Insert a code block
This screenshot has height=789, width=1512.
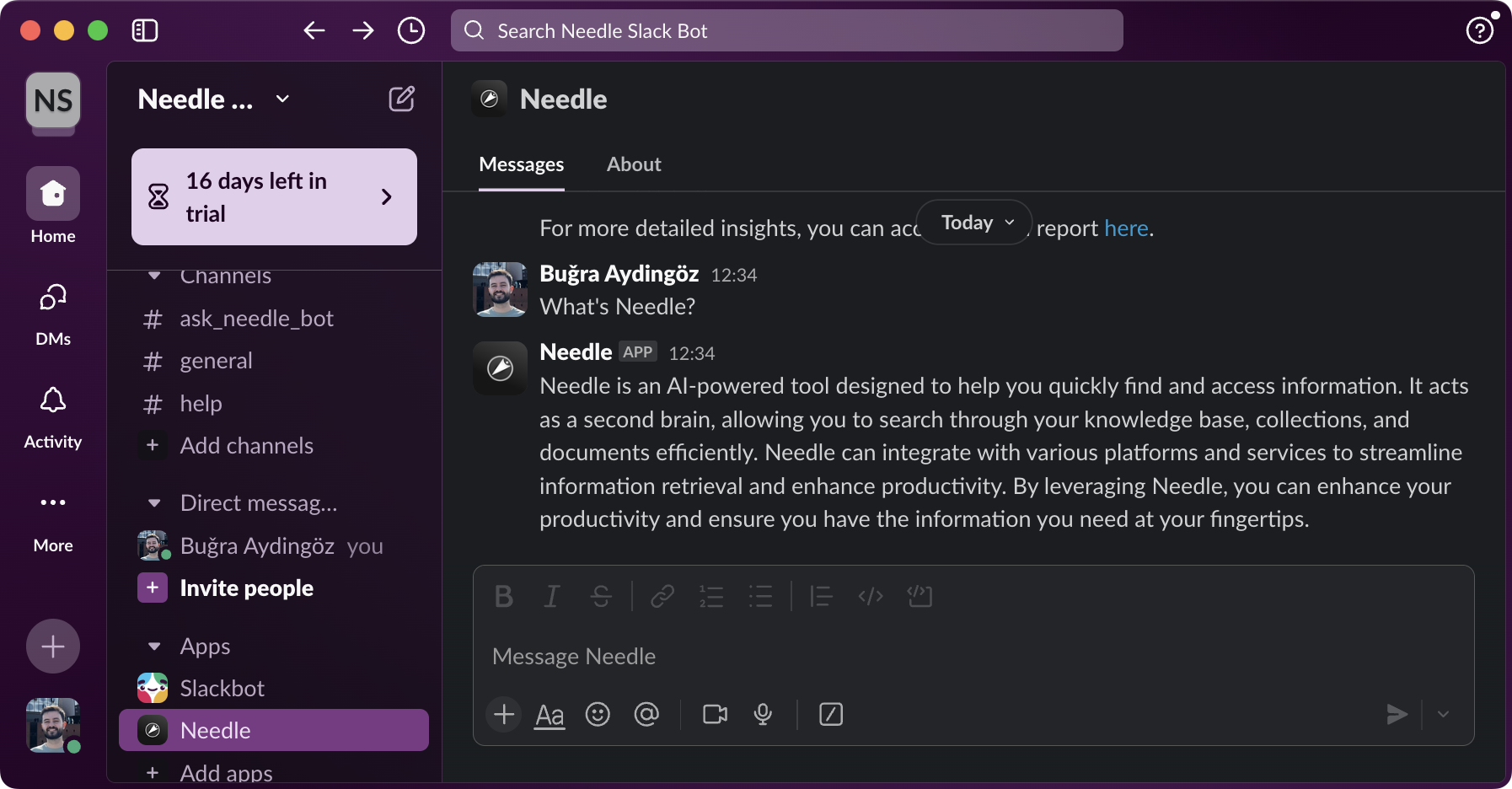pos(920,597)
